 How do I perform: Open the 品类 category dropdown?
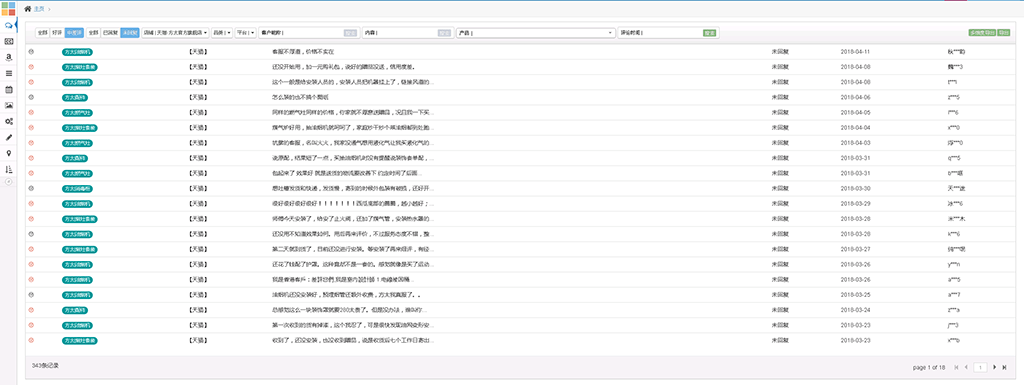click(x=222, y=33)
